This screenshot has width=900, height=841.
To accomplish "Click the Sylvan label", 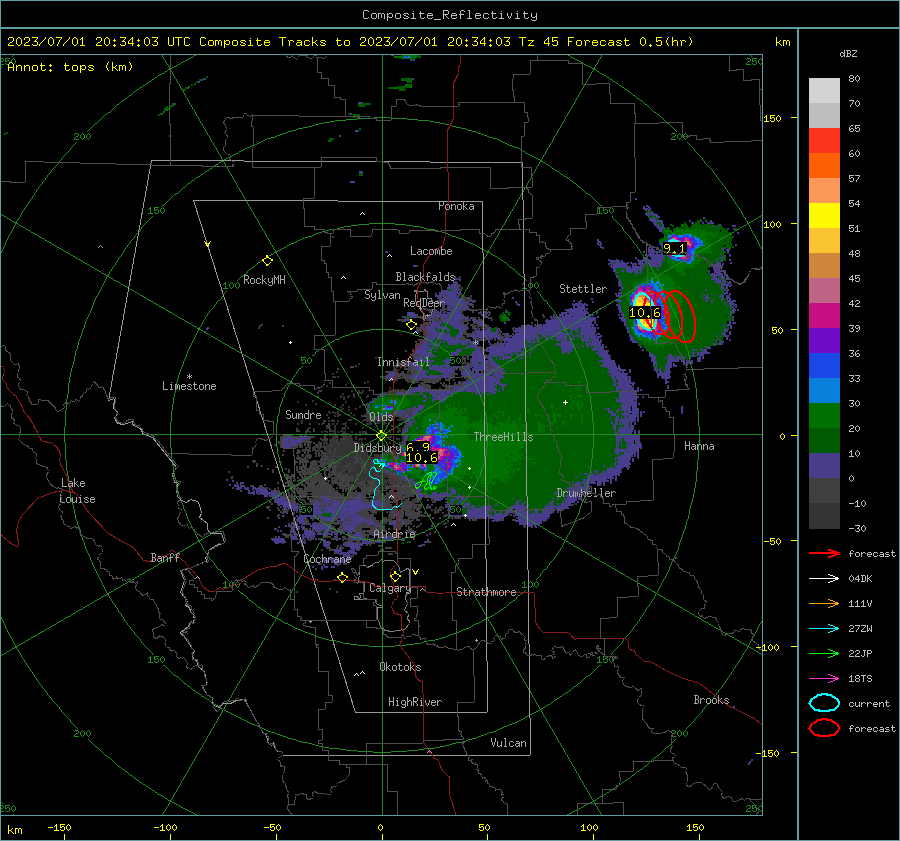I will tap(382, 295).
